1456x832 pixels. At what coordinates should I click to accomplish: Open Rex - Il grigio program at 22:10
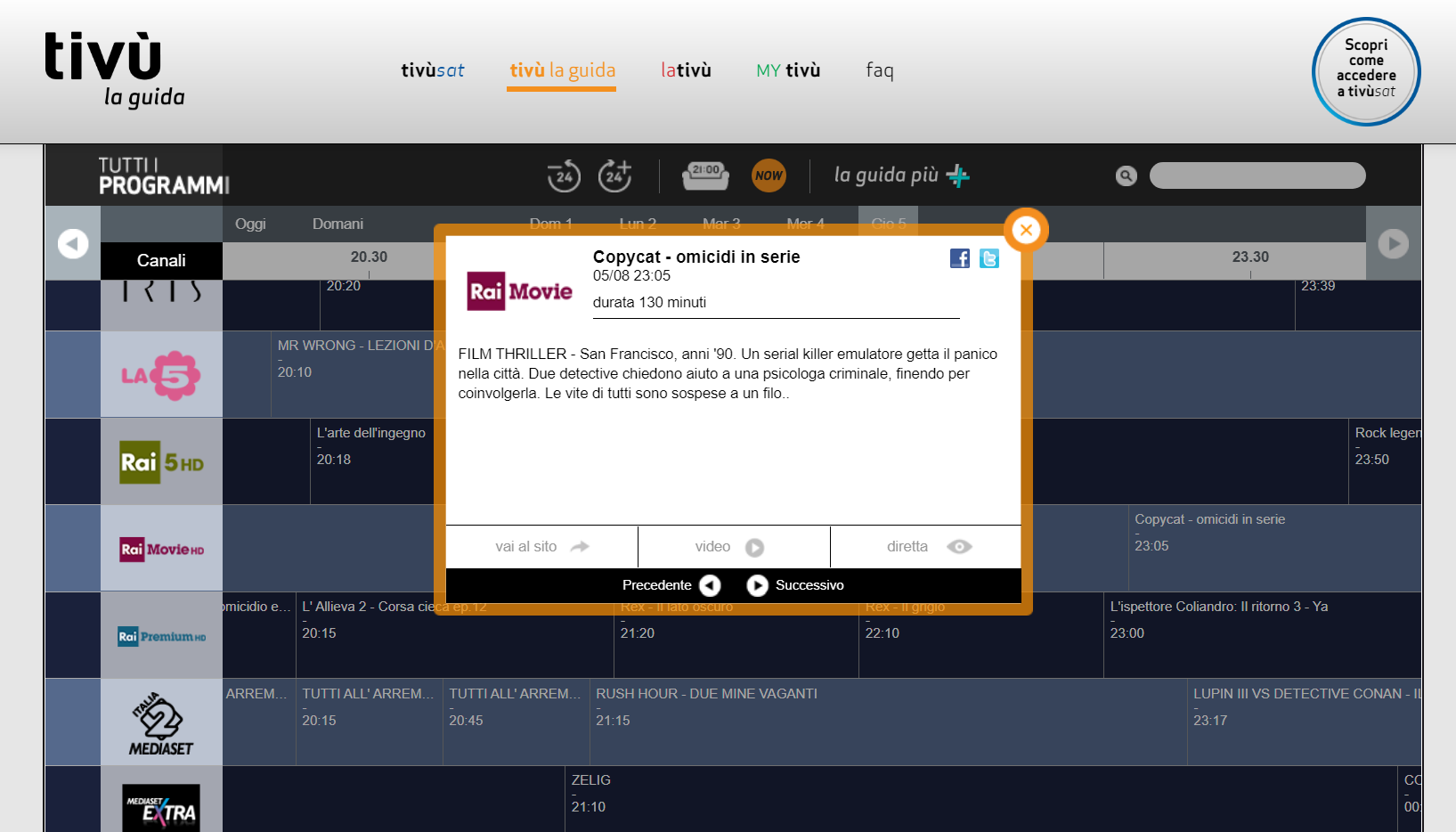pyautogui.click(x=980, y=636)
